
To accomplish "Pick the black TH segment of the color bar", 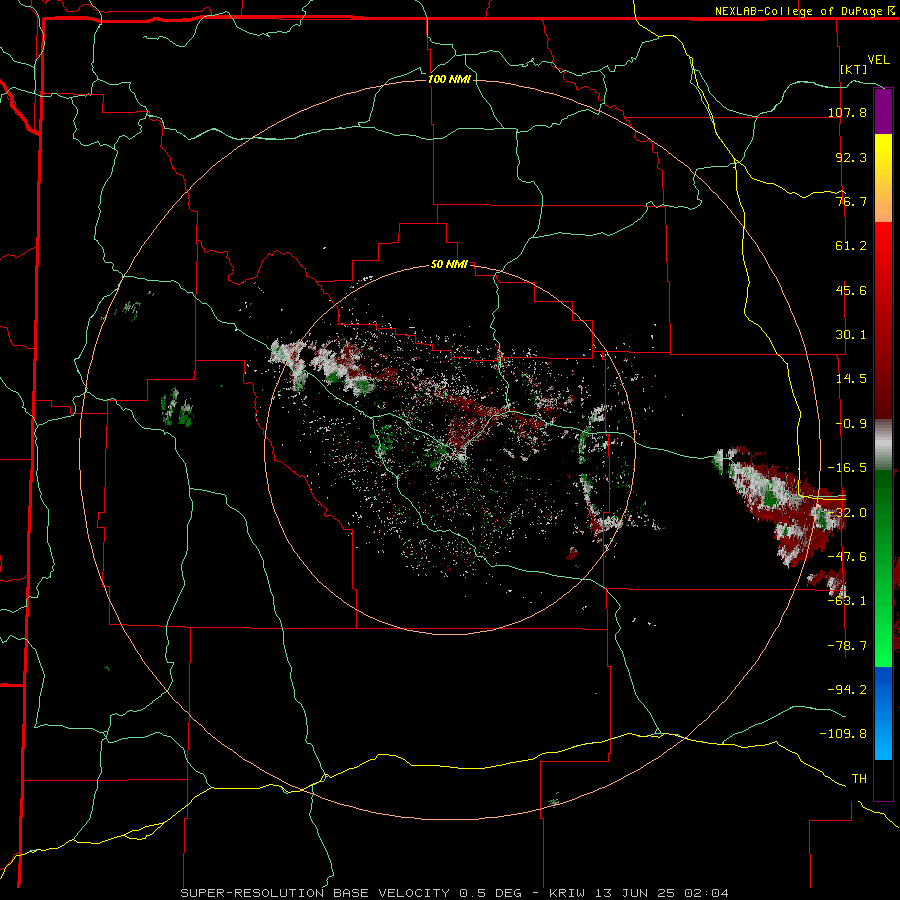I will [x=883, y=779].
